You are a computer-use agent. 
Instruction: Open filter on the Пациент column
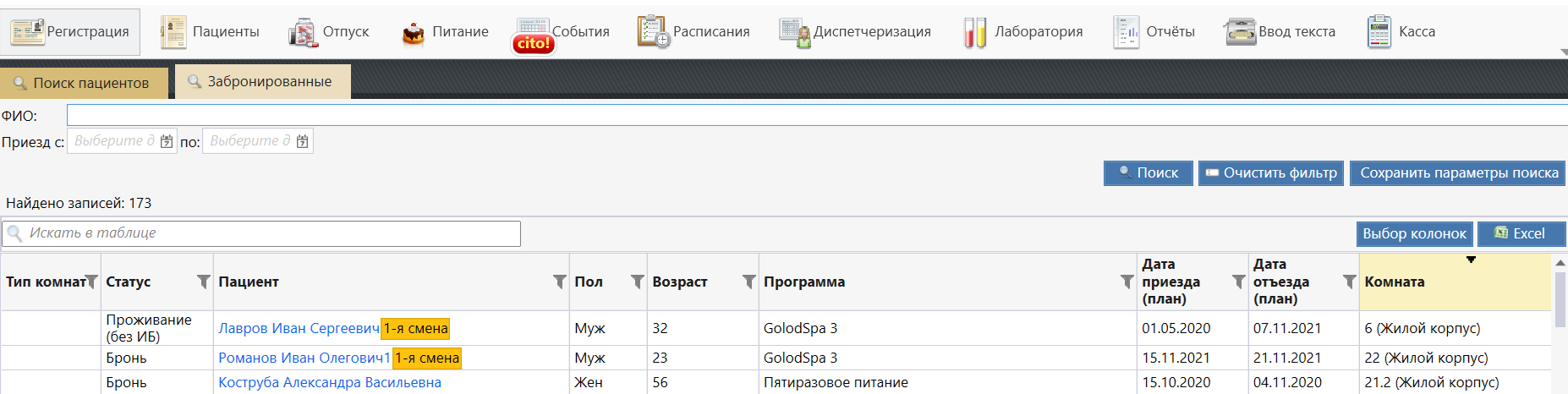tap(559, 282)
